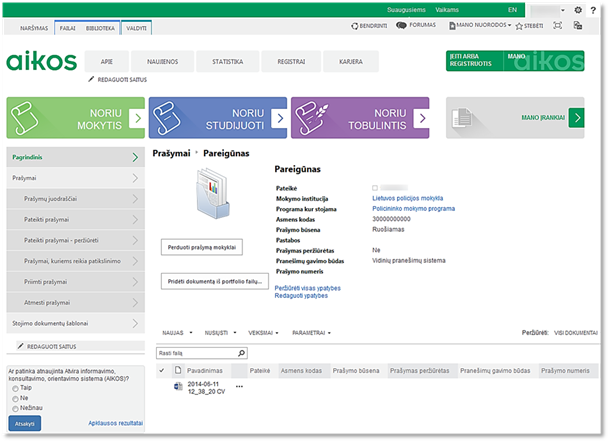Expand the Mano įrankiai green arrow

point(577,118)
